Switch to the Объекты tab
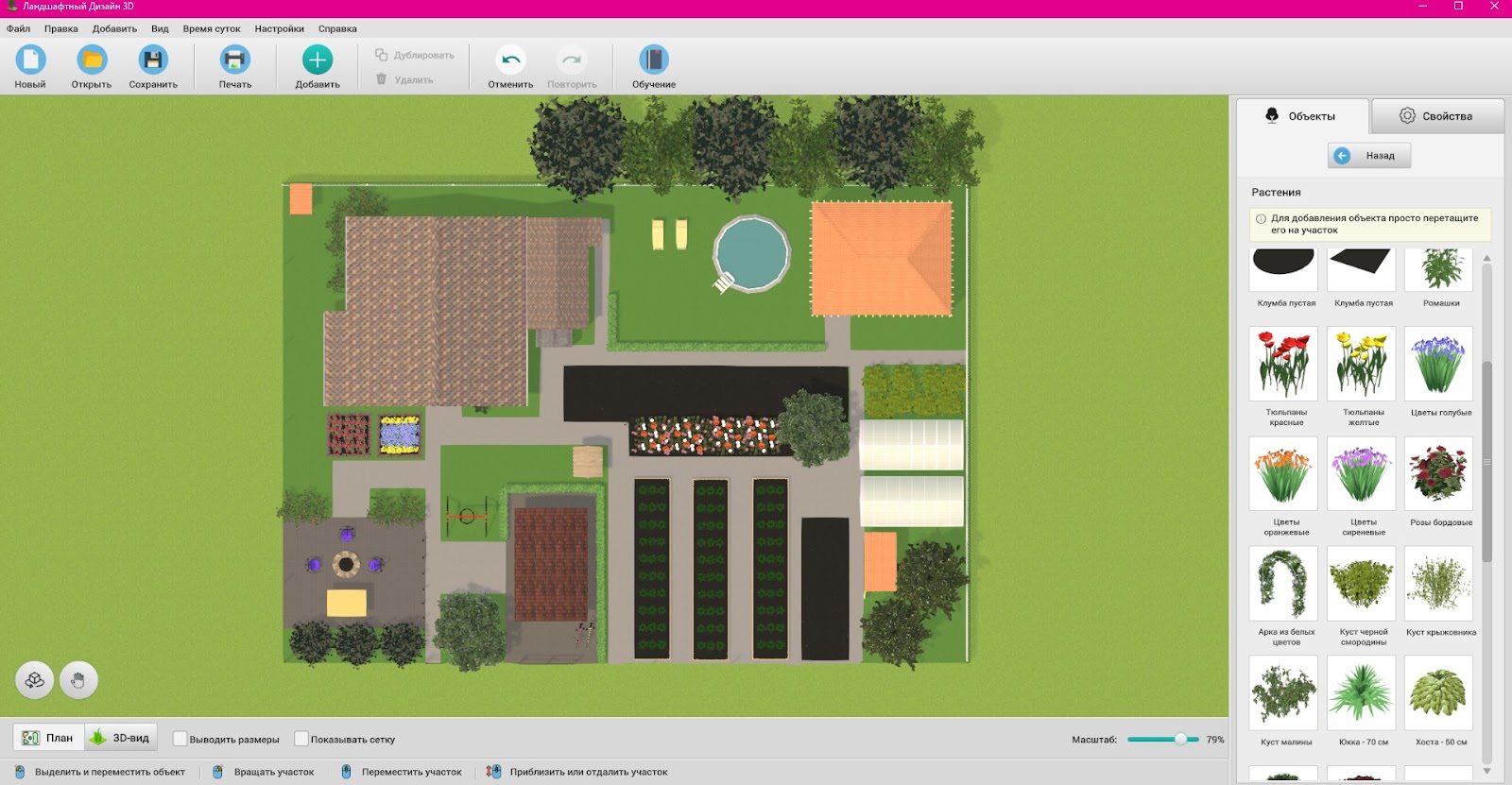 click(x=1302, y=116)
